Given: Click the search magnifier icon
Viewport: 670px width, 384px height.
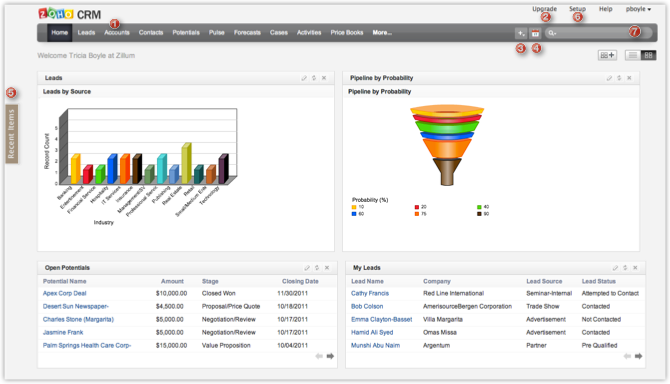Looking at the screenshot, I should pos(552,33).
